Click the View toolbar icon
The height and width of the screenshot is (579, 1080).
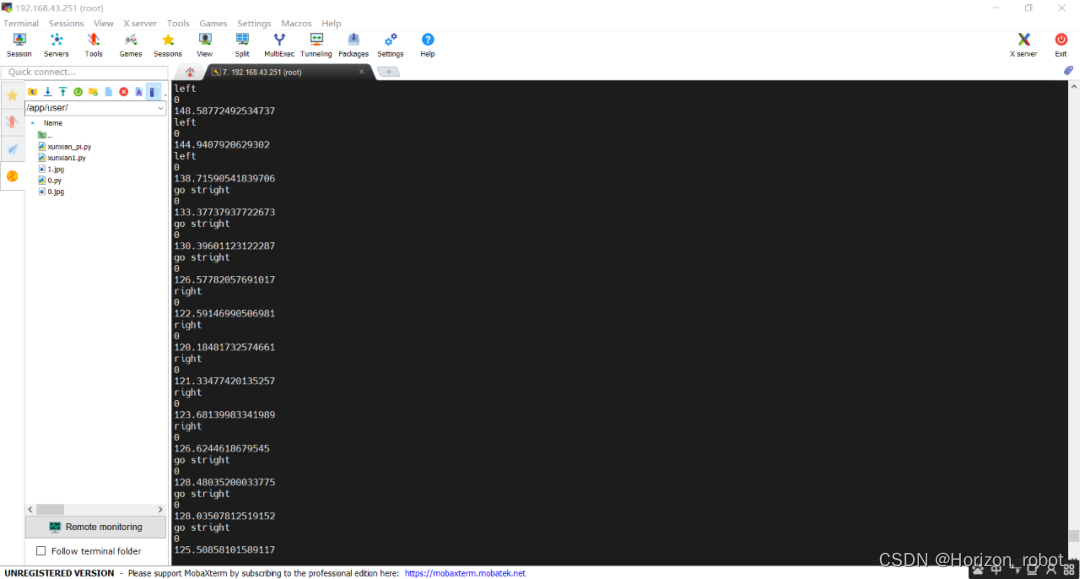point(205,45)
